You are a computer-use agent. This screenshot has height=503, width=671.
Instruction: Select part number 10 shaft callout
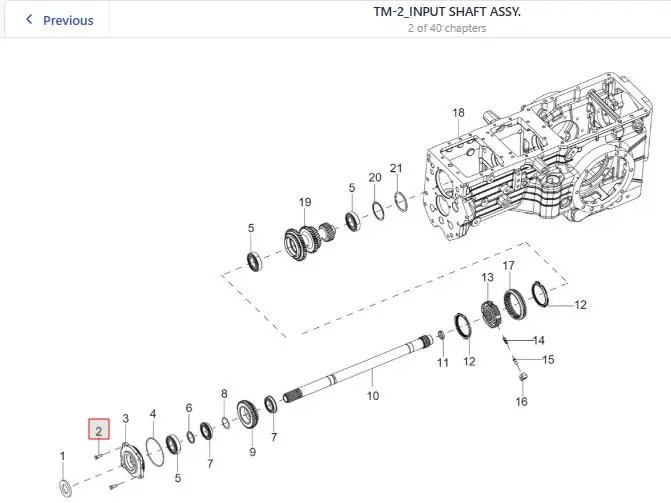tap(373, 396)
